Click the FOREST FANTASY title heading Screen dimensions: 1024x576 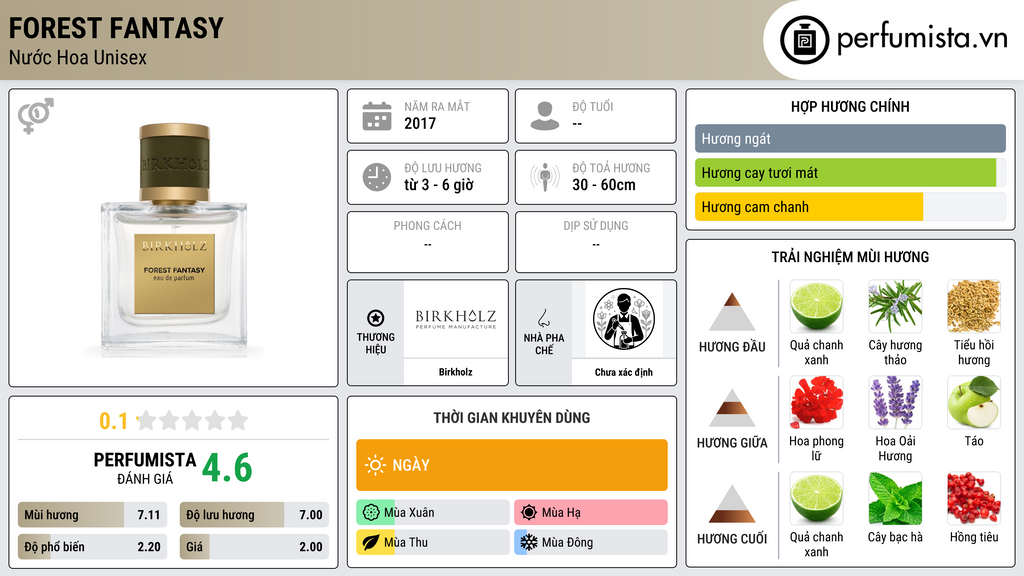coord(116,28)
